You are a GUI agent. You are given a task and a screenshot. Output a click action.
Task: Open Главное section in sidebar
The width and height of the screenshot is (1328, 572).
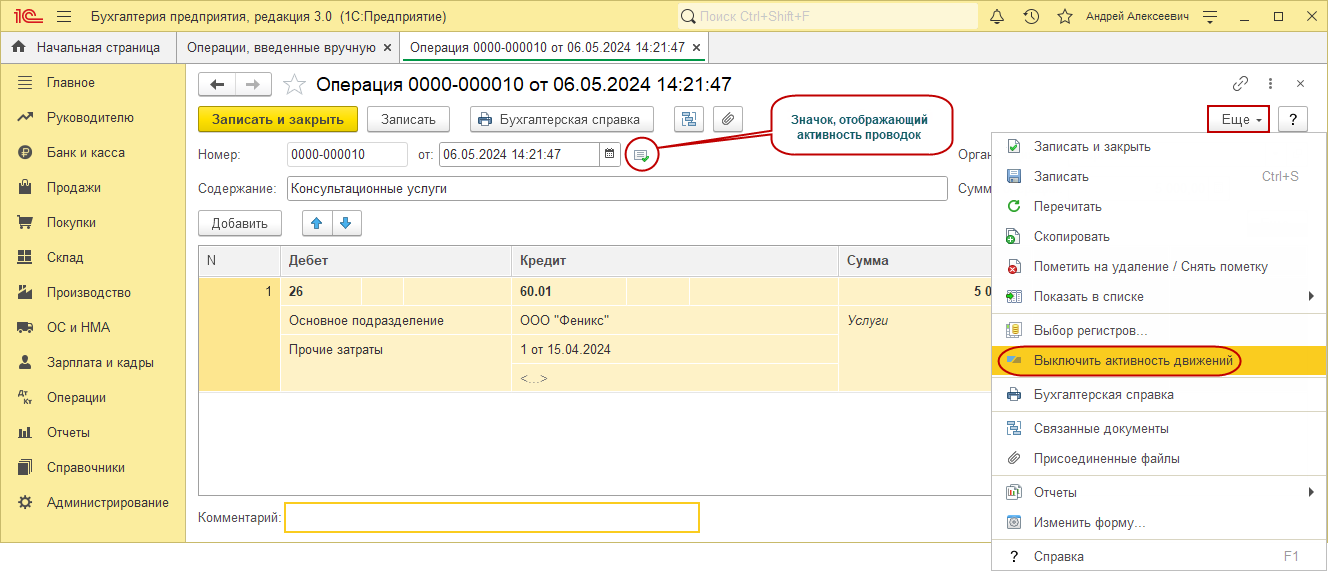(x=93, y=82)
